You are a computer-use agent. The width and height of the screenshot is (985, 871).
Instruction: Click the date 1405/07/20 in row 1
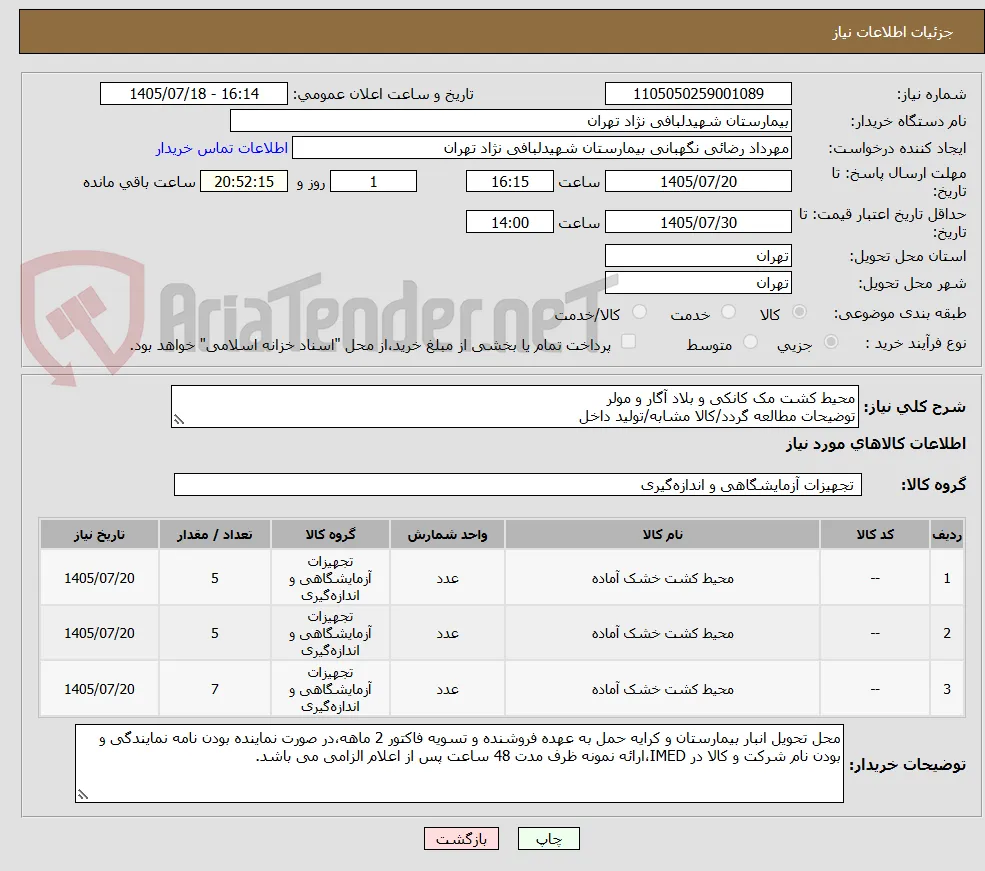(99, 578)
